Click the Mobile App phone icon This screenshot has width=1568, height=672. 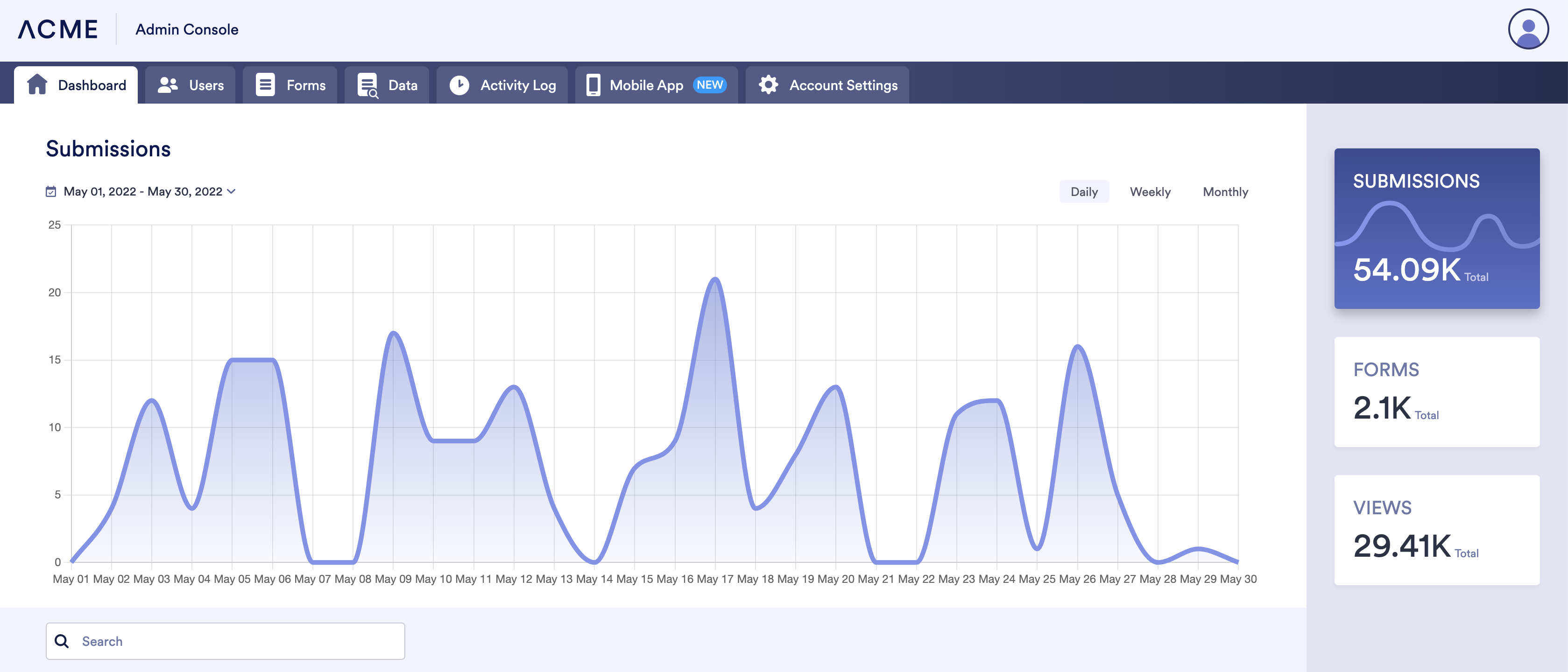pyautogui.click(x=593, y=84)
